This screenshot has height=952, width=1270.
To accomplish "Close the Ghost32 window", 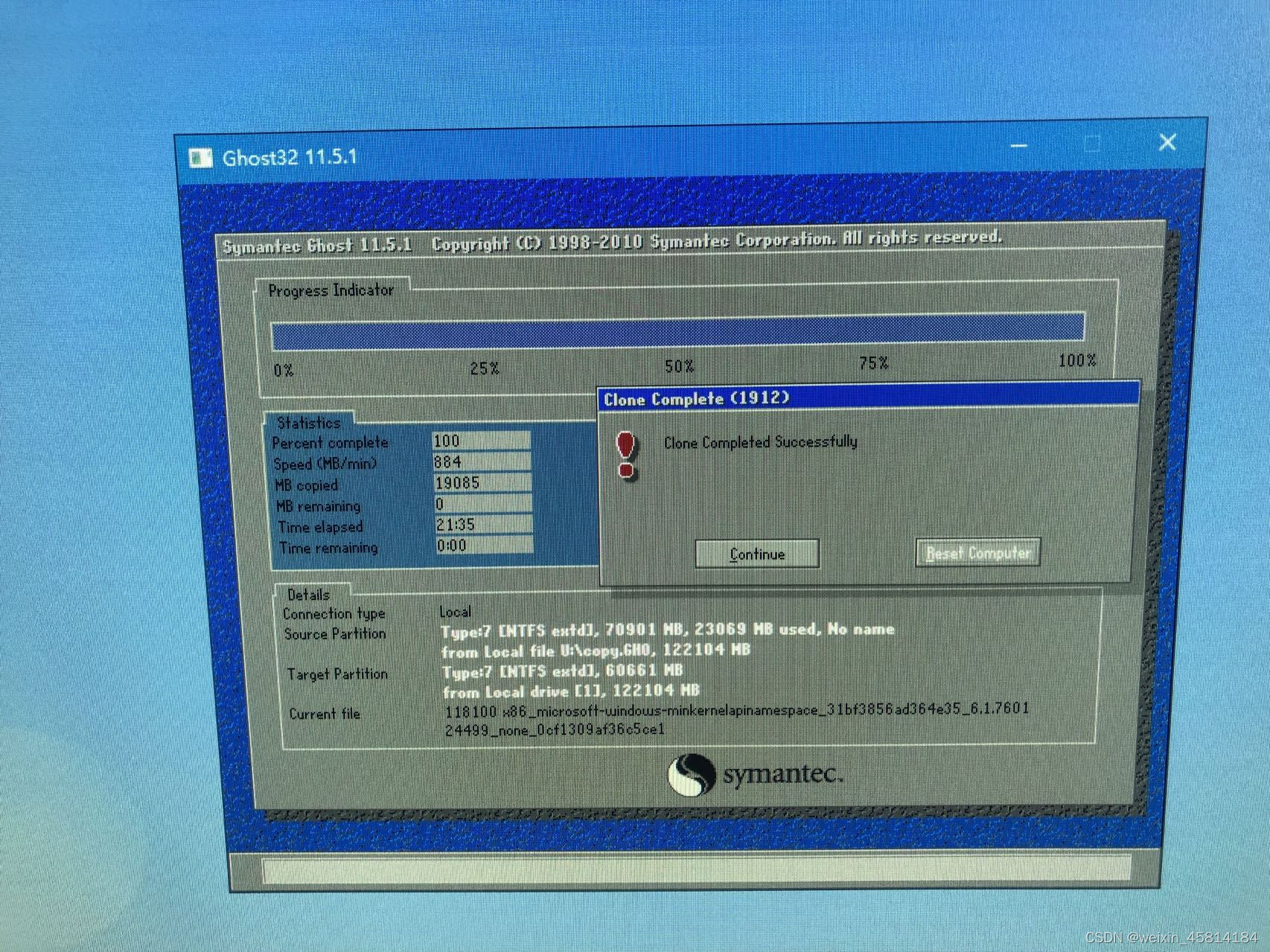I will click(x=1167, y=142).
